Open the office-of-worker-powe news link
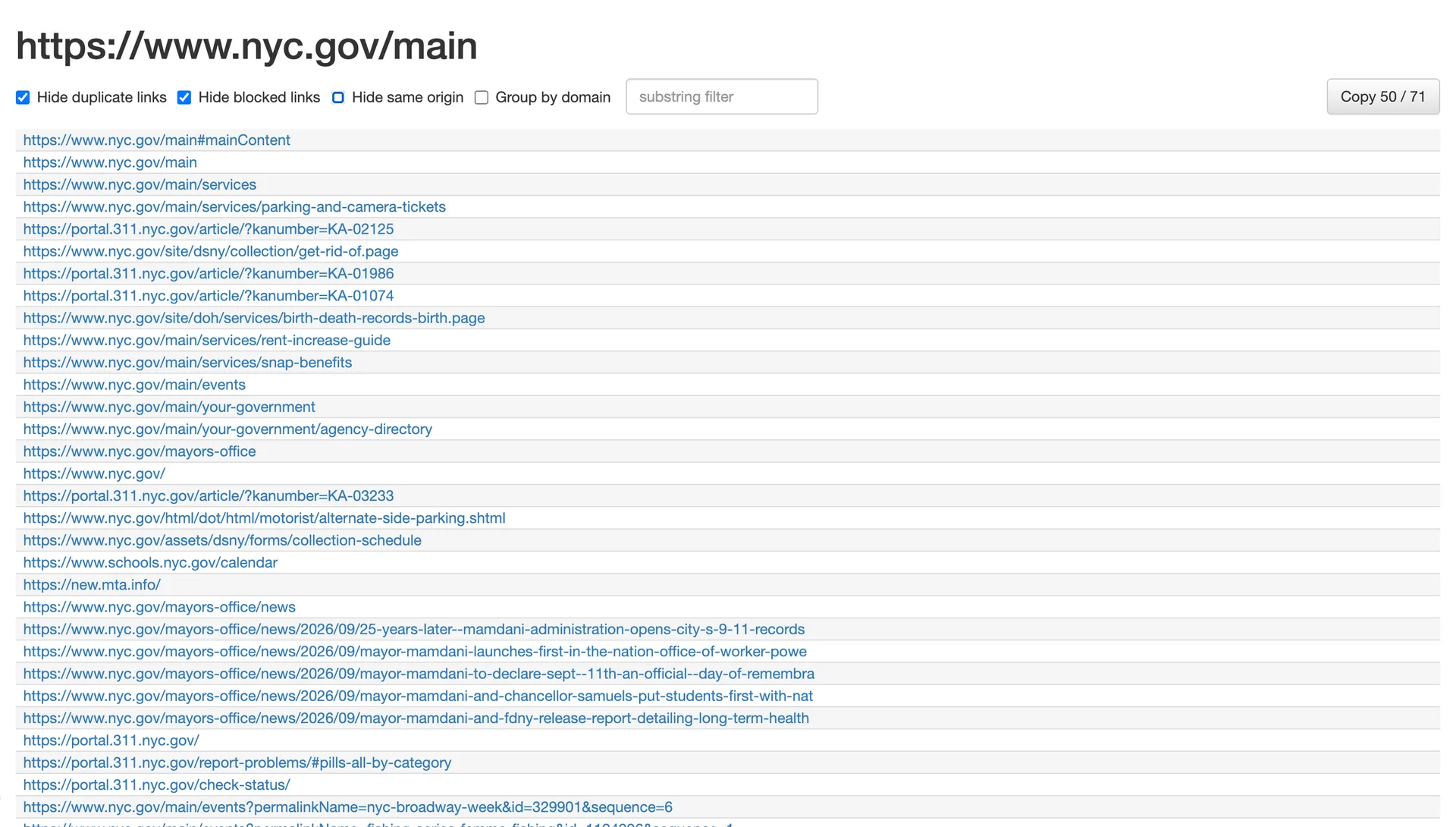 click(415, 652)
